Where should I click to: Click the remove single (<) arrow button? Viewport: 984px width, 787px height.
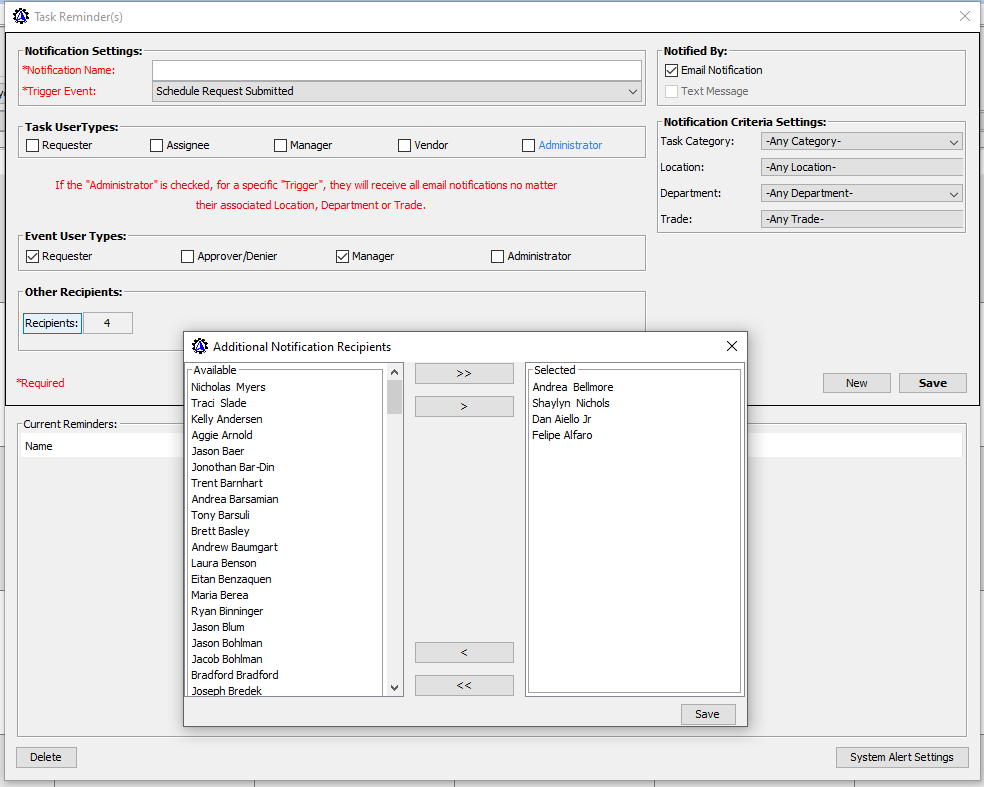[x=464, y=653]
